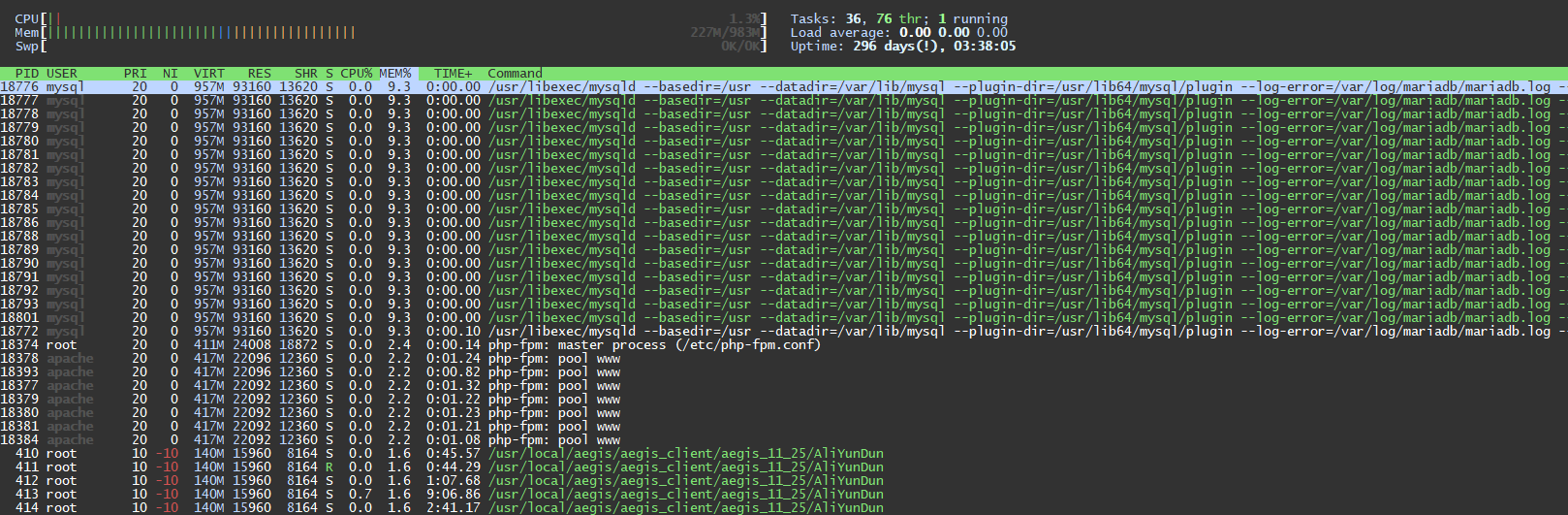
Task: Sort by the TIME+ column header
Action: (454, 74)
